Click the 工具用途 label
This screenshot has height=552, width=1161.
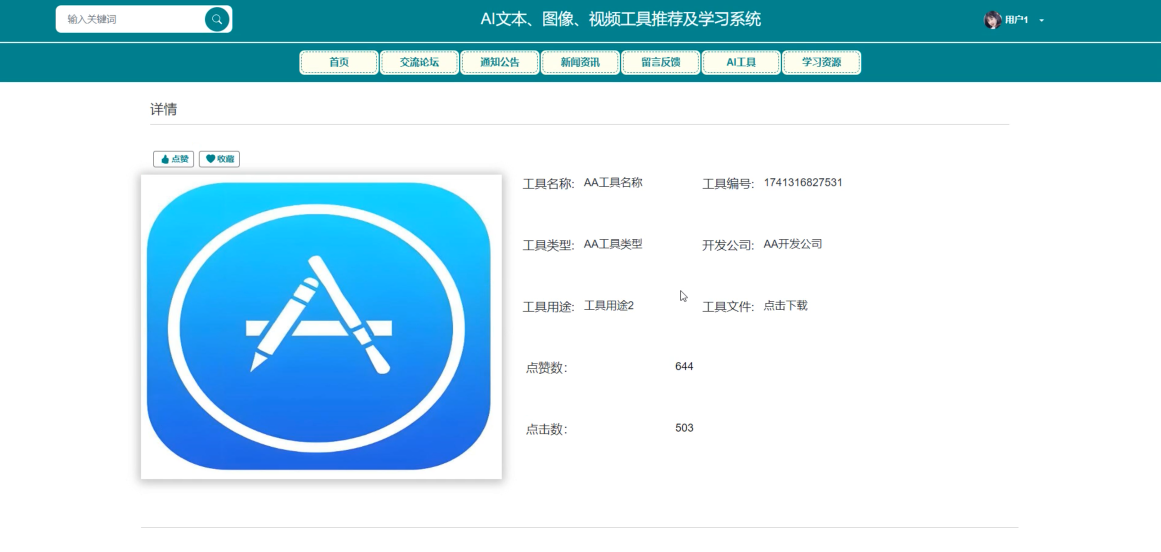coord(549,307)
